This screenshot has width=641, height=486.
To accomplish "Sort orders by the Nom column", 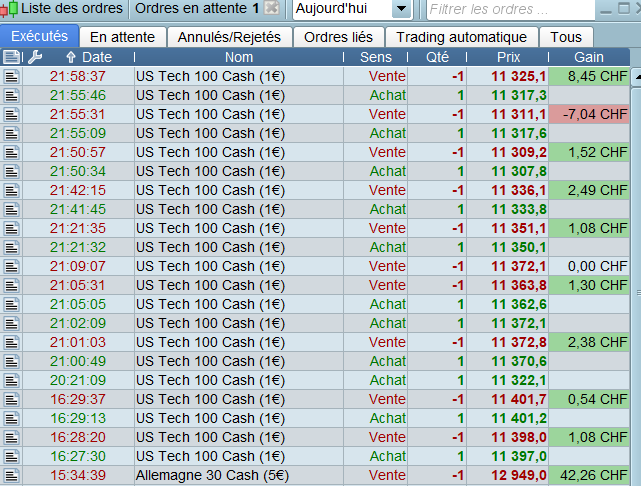I will (239, 57).
